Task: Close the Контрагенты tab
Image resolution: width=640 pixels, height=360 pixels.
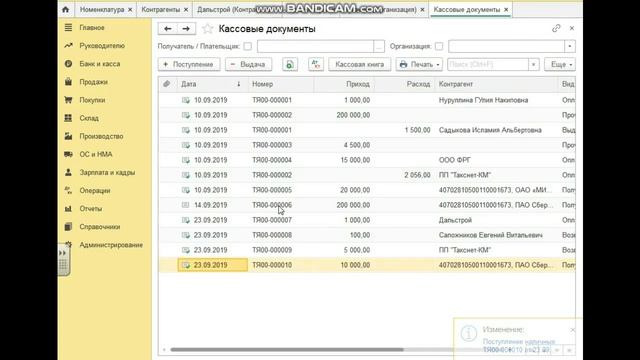Action: point(186,9)
